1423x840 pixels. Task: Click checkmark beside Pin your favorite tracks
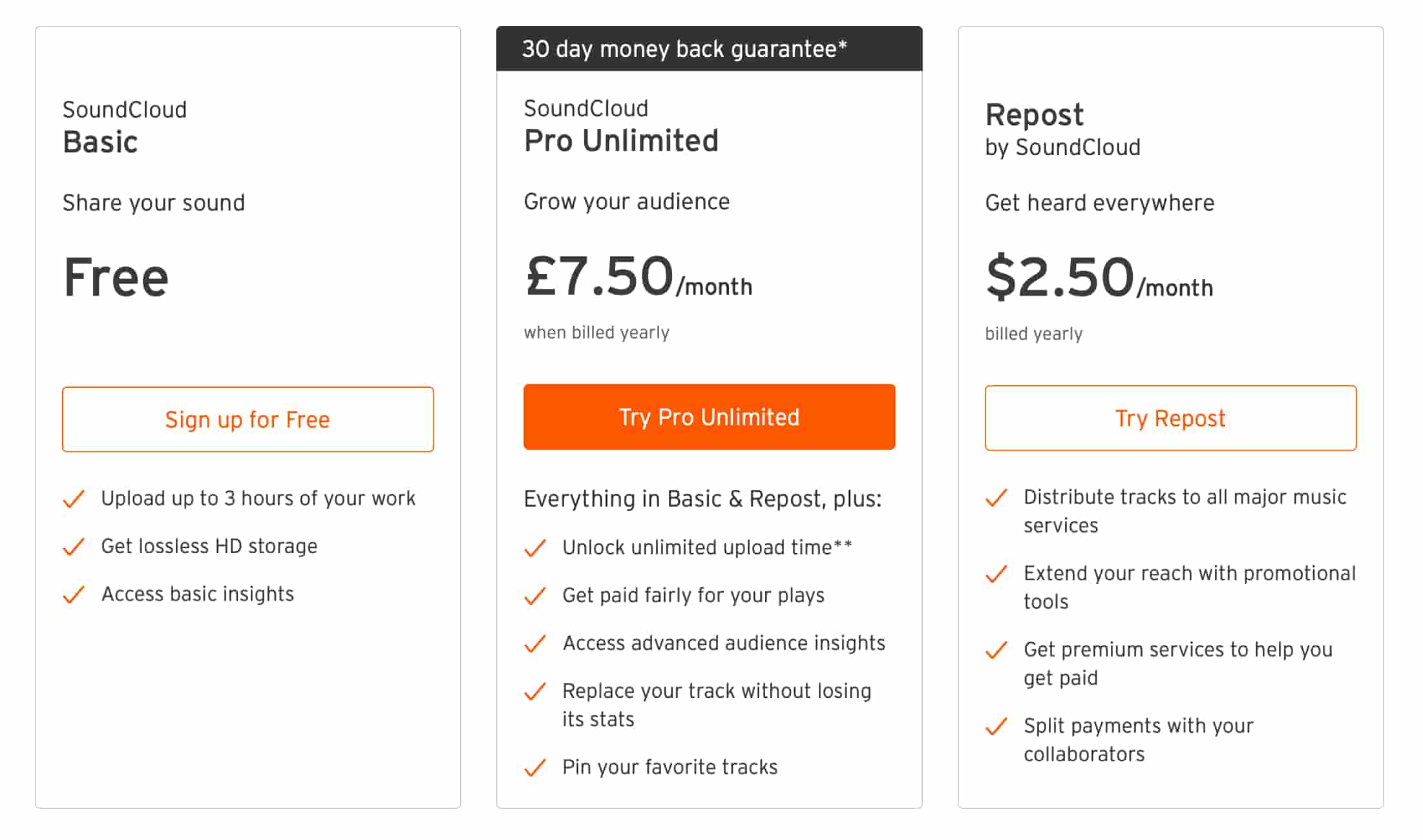[535, 768]
